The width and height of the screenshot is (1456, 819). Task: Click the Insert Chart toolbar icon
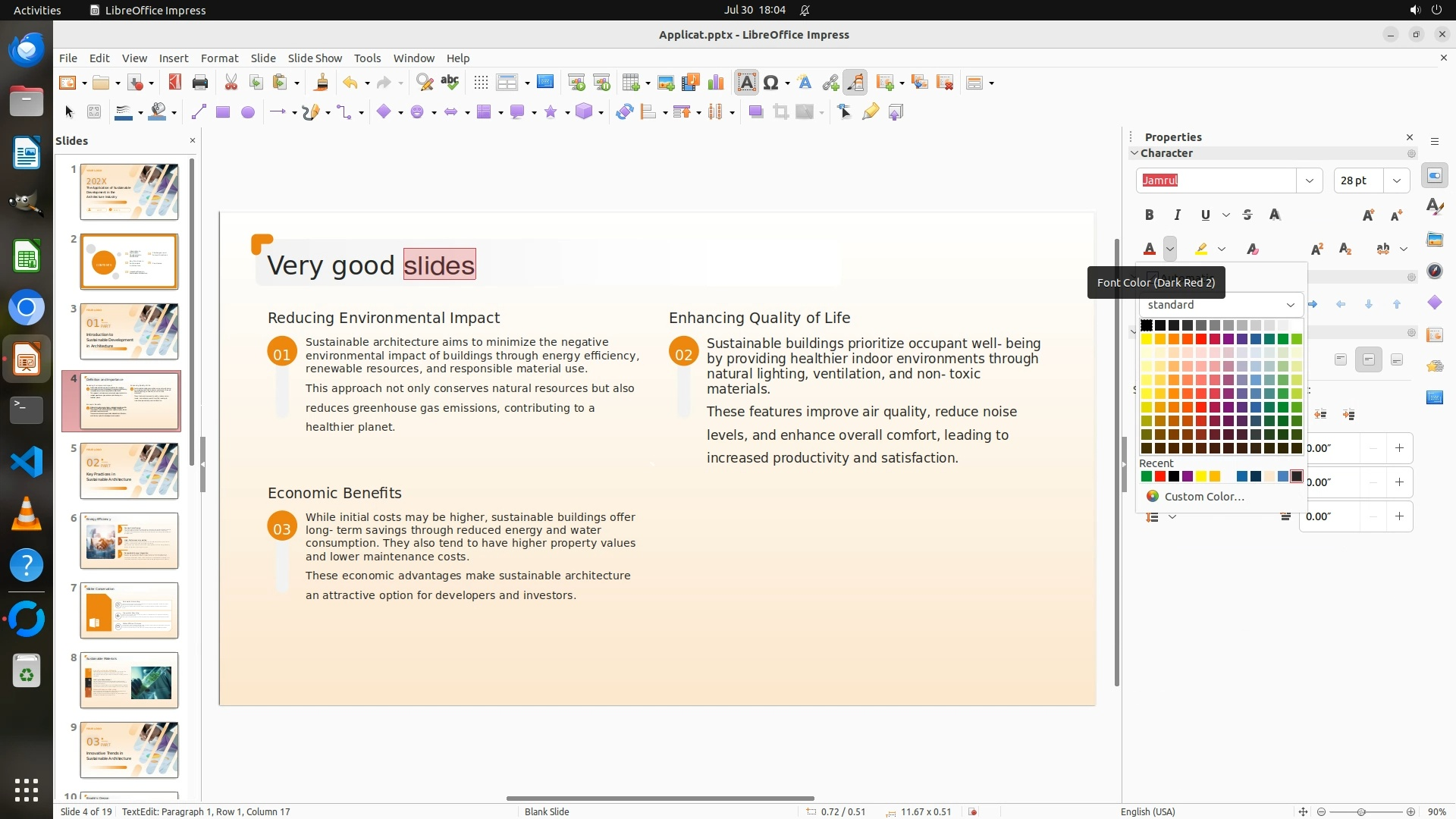tap(715, 83)
